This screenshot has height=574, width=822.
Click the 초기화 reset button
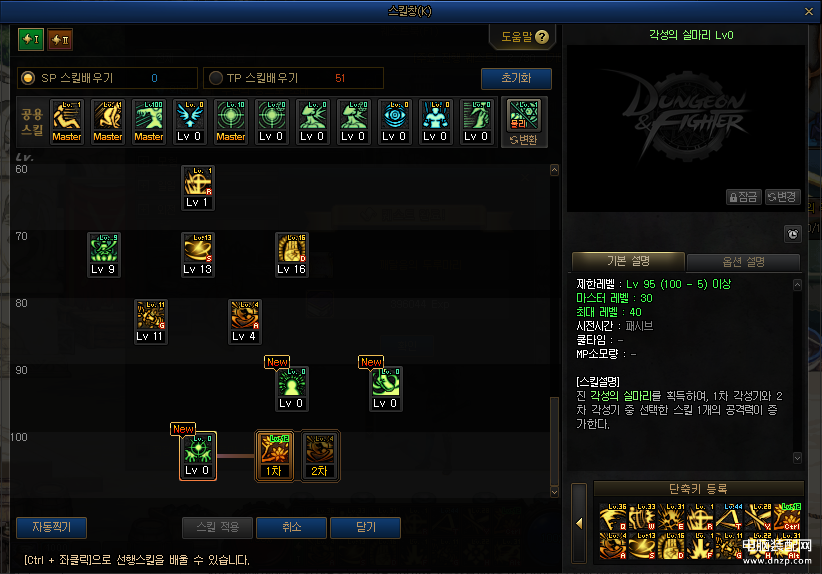pos(516,78)
